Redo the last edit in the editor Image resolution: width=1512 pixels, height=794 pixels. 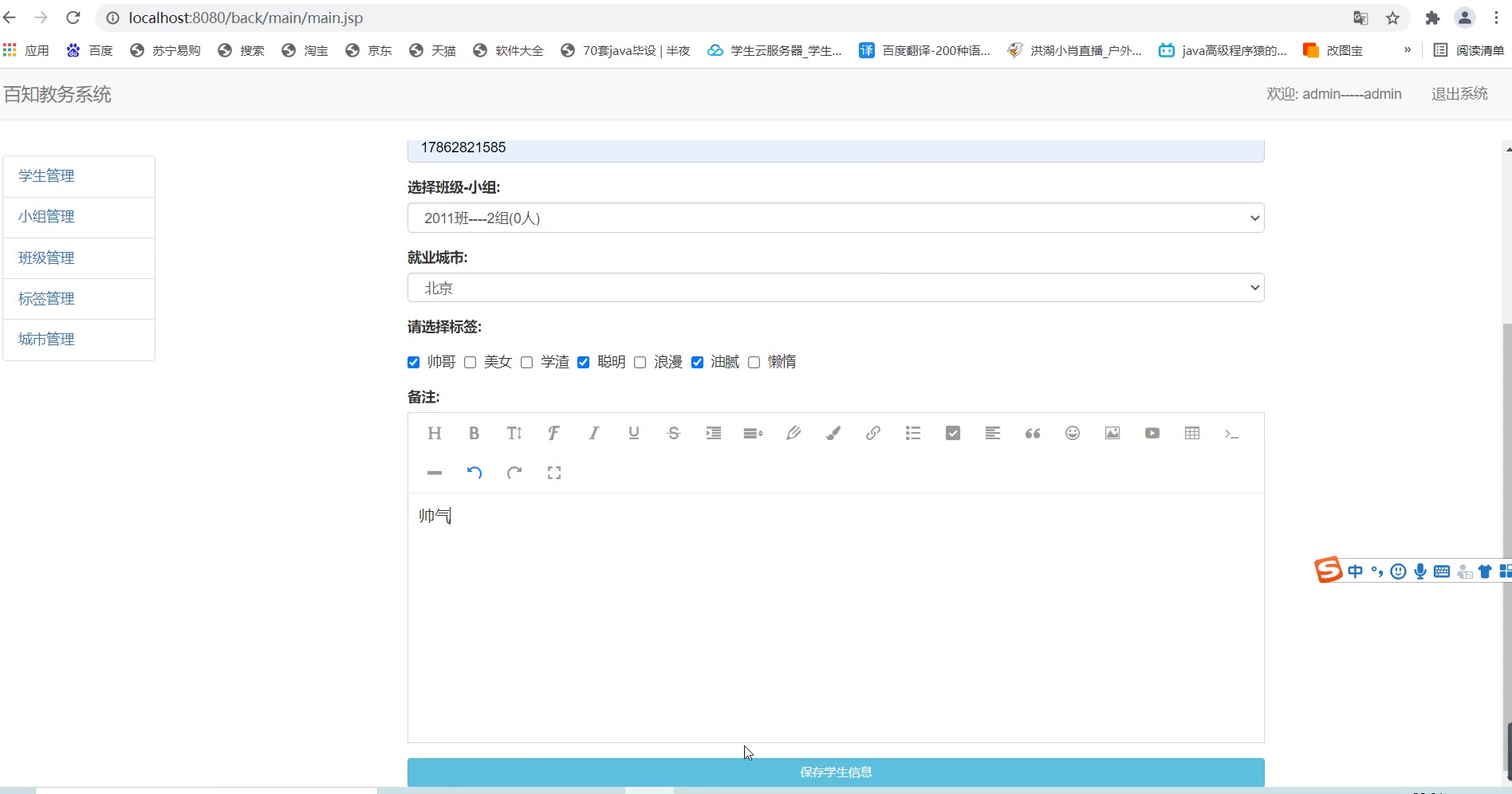(514, 473)
